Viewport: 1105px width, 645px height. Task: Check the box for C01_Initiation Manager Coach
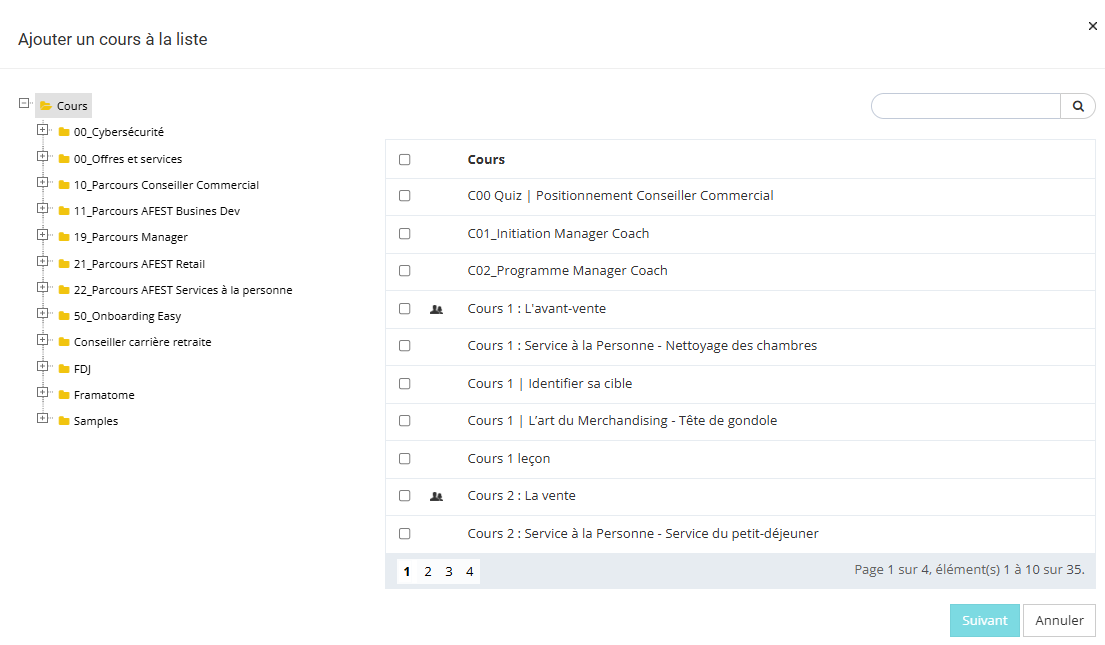(404, 234)
